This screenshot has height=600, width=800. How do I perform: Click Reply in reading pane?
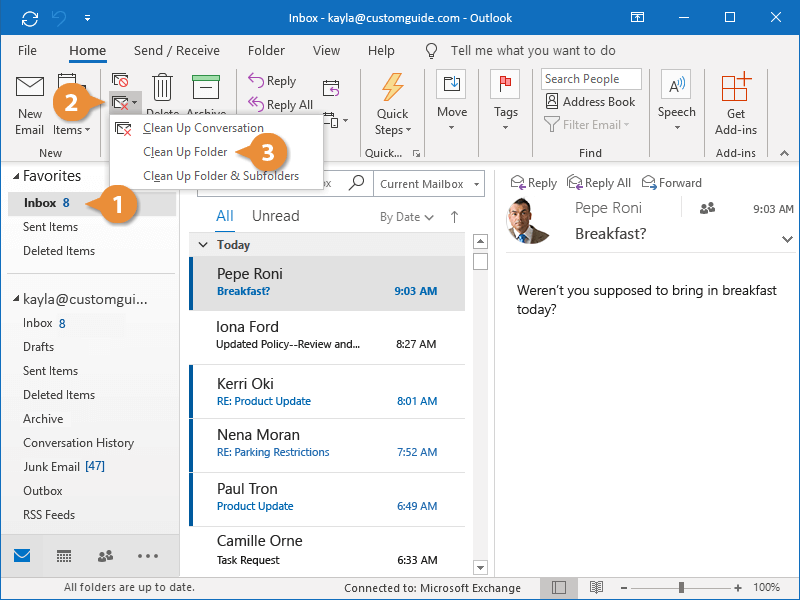pos(534,183)
